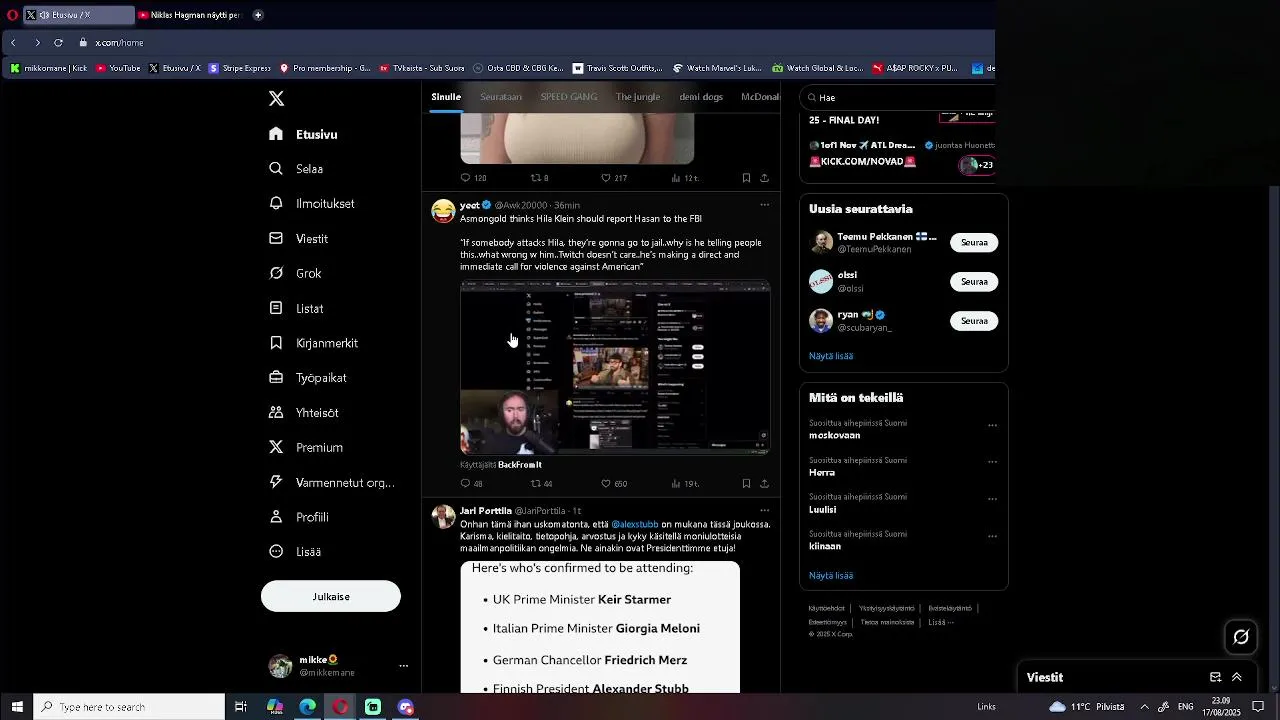Open footer Lisää more links
Image resolution: width=1280 pixels, height=720 pixels.
tap(940, 622)
